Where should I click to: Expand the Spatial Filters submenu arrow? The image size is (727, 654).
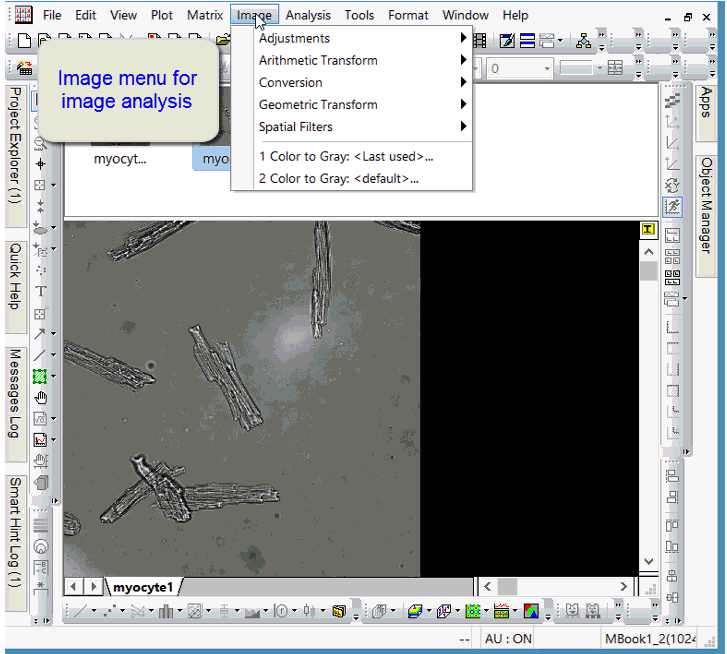tap(463, 127)
